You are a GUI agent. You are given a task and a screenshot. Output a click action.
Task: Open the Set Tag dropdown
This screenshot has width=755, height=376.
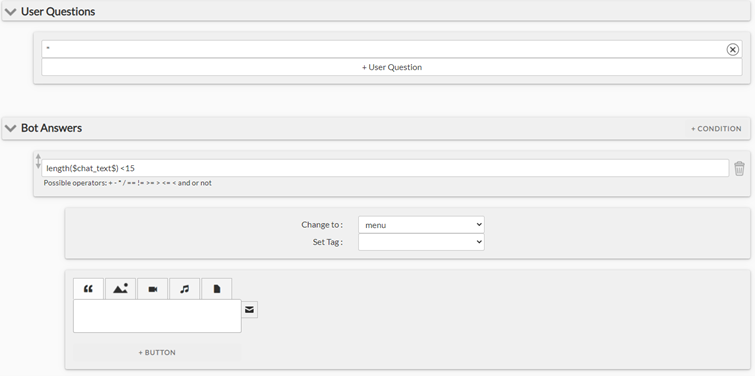[421, 242]
